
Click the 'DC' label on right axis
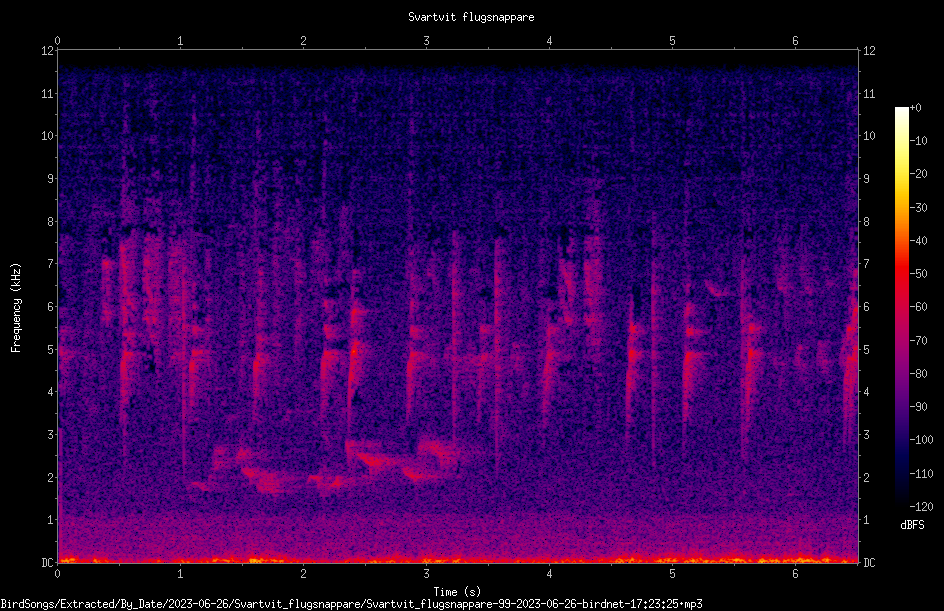click(869, 562)
